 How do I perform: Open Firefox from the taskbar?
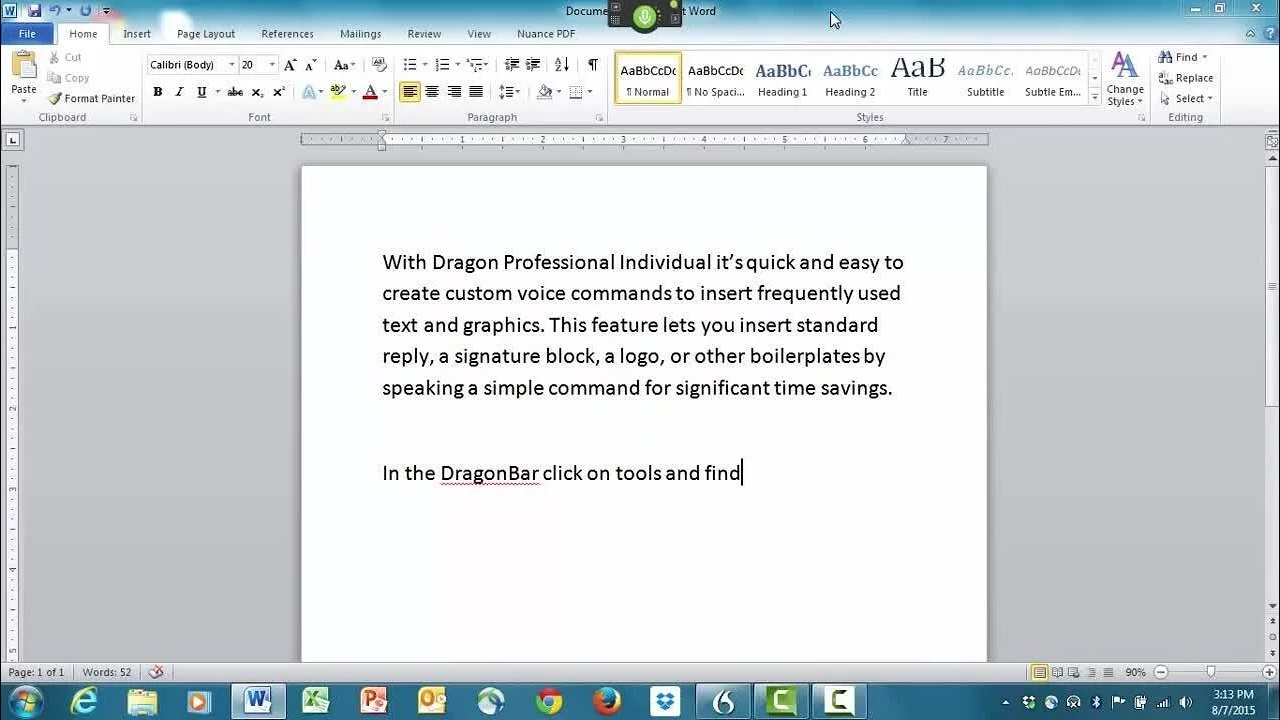tap(607, 701)
